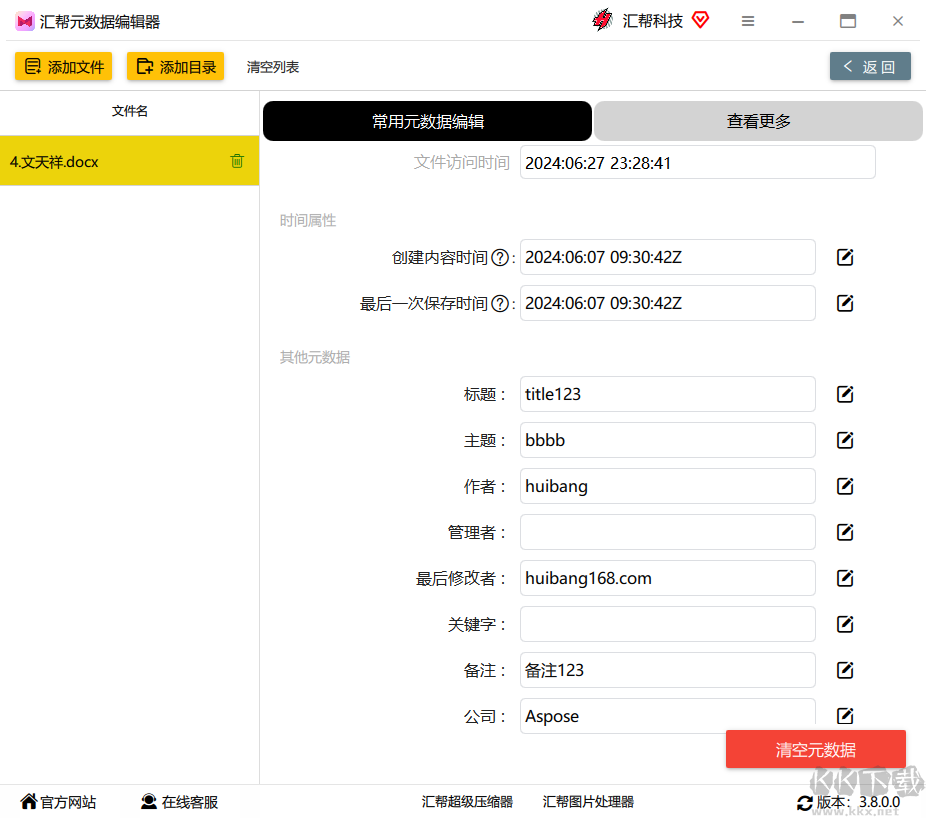Click edit icon next to 关键字 field
This screenshot has width=926, height=818.
[x=845, y=624]
